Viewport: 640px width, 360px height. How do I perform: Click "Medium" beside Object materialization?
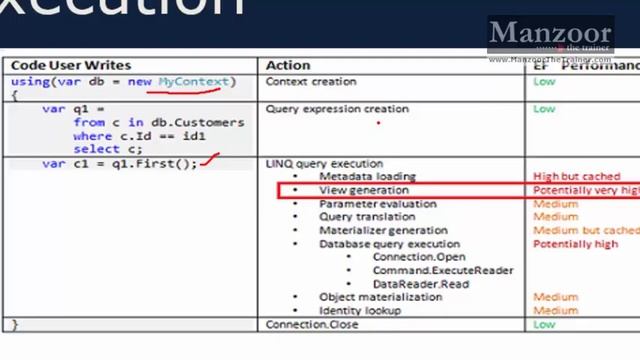[x=556, y=297]
